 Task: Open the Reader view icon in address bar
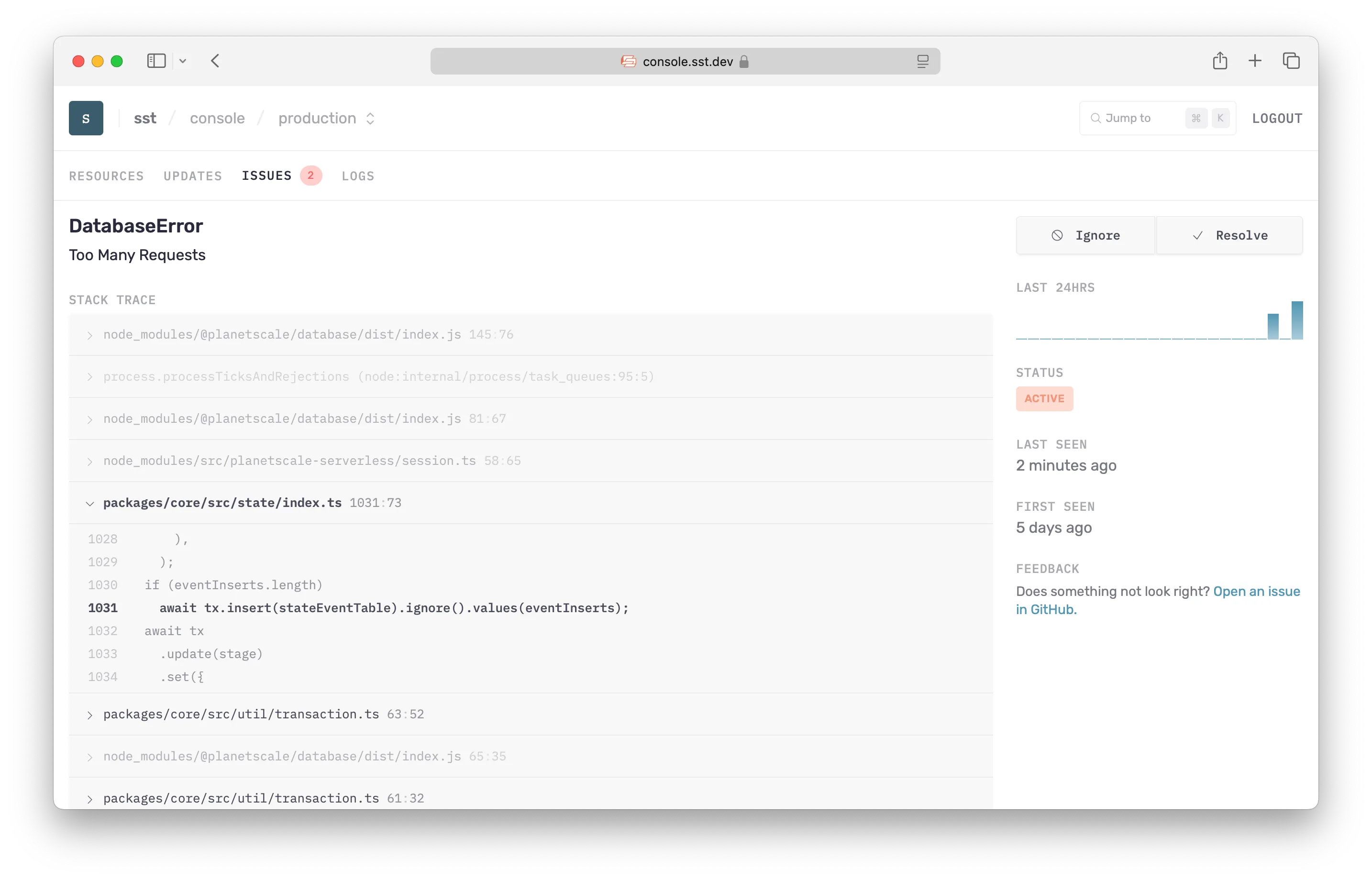coord(922,61)
